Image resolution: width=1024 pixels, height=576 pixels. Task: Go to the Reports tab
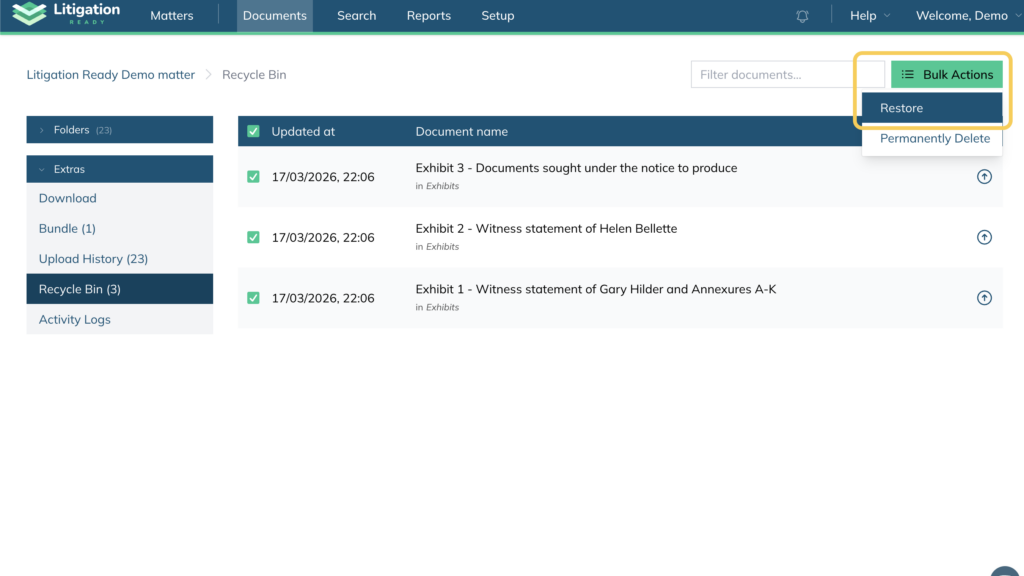[x=428, y=16]
